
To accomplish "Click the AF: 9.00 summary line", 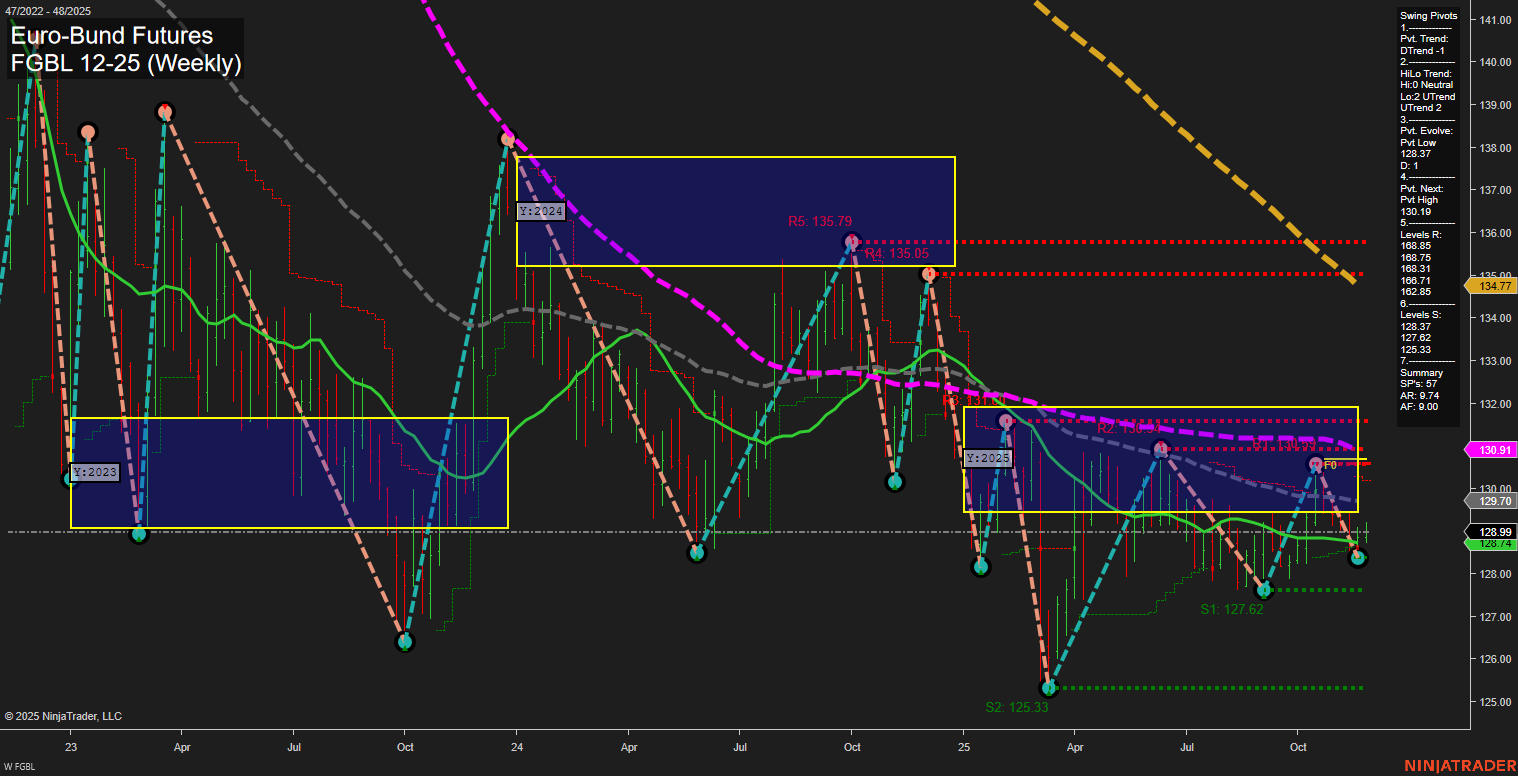I will pyautogui.click(x=1419, y=407).
